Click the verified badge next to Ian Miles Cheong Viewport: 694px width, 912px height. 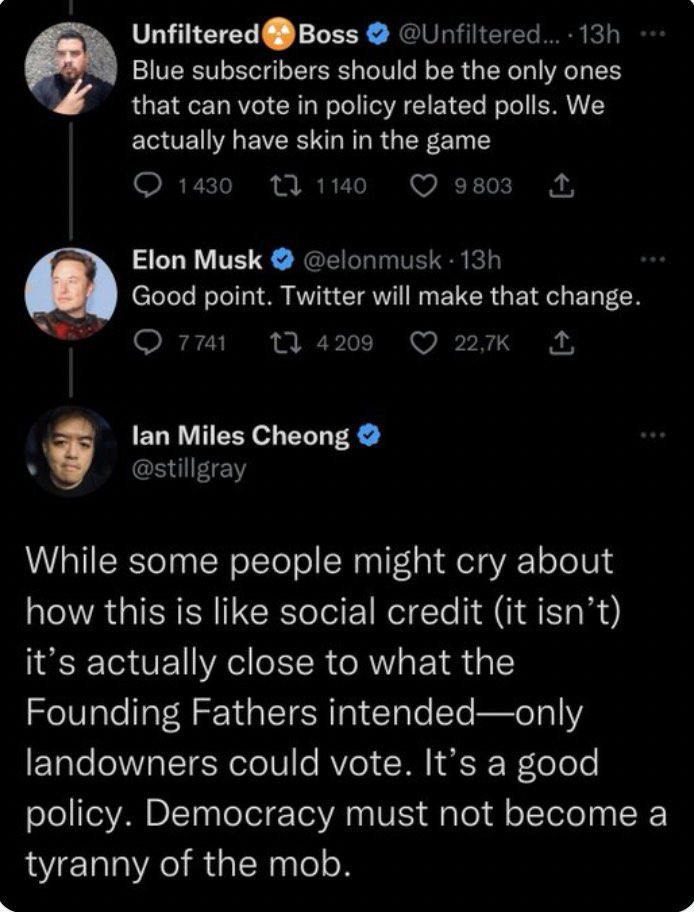pyautogui.click(x=368, y=435)
